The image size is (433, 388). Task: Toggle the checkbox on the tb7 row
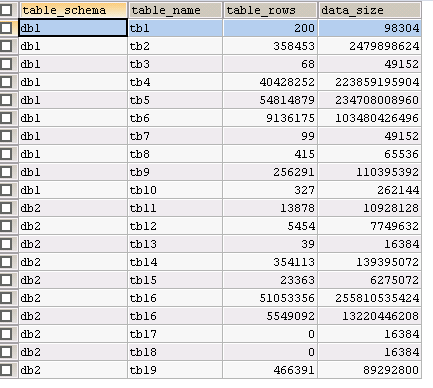pyautogui.click(x=6, y=136)
